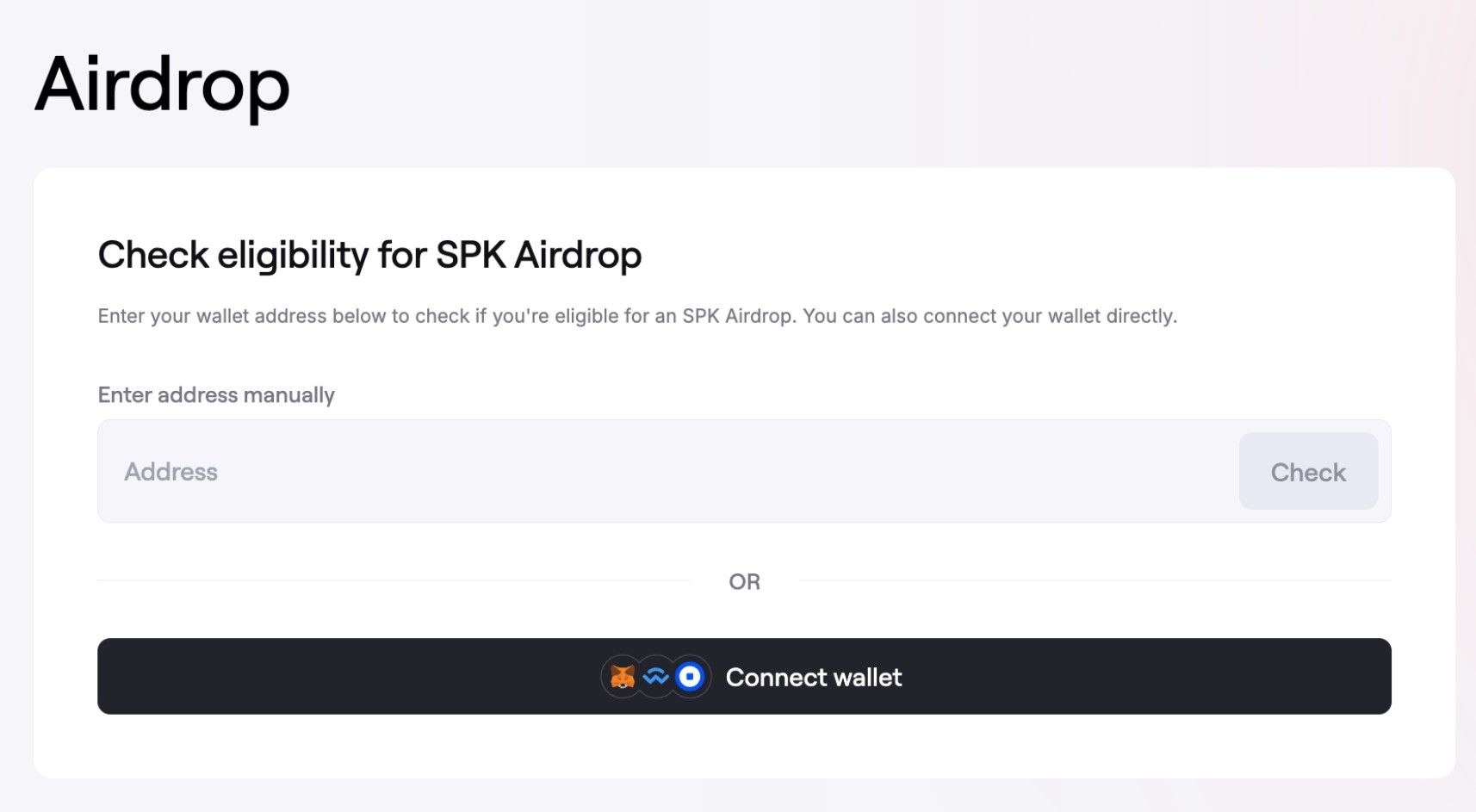
Task: Select the circular Coinbase logo
Action: coord(691,677)
